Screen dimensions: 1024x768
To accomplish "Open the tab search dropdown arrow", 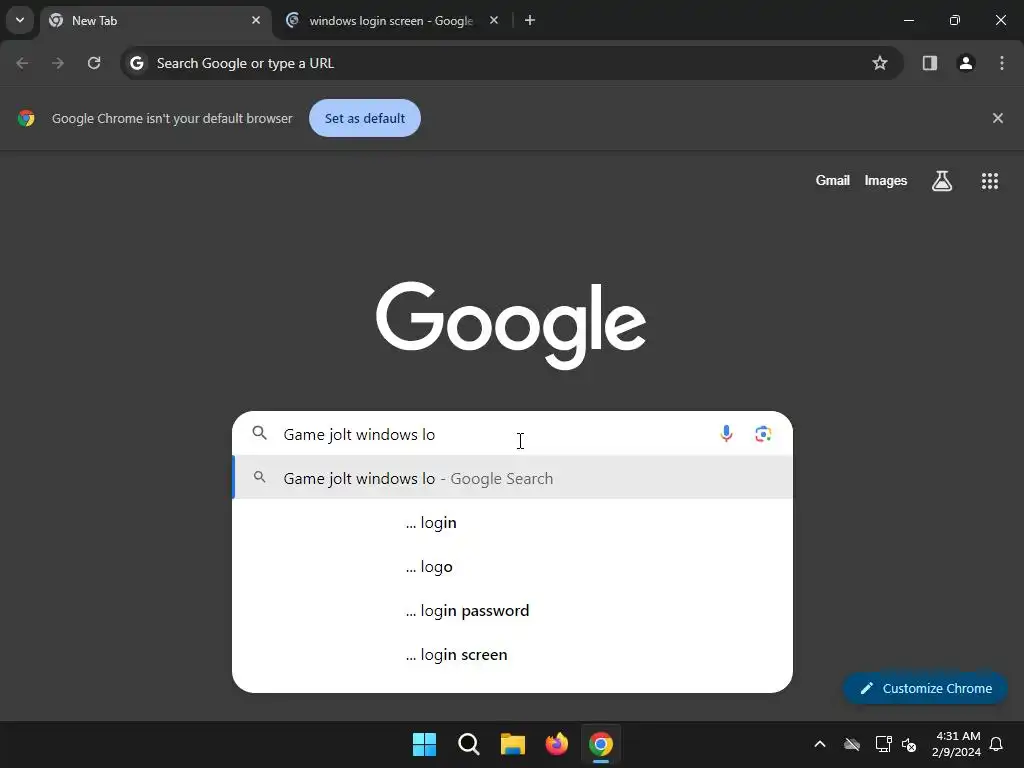I will 20,20.
